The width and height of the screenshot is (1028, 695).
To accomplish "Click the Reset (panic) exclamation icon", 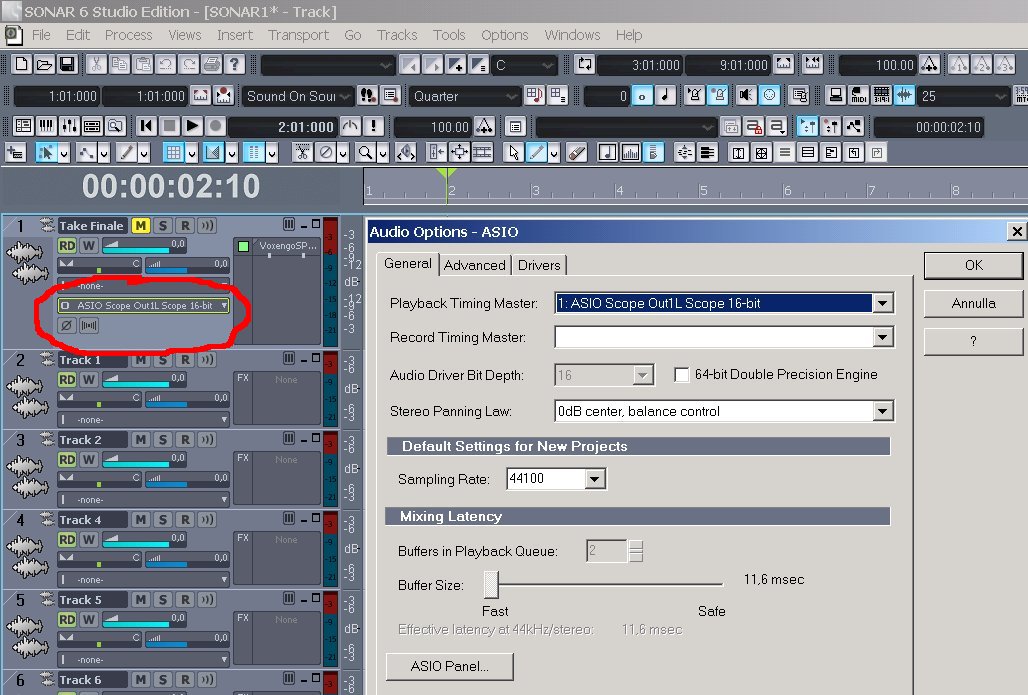I will pos(374,126).
